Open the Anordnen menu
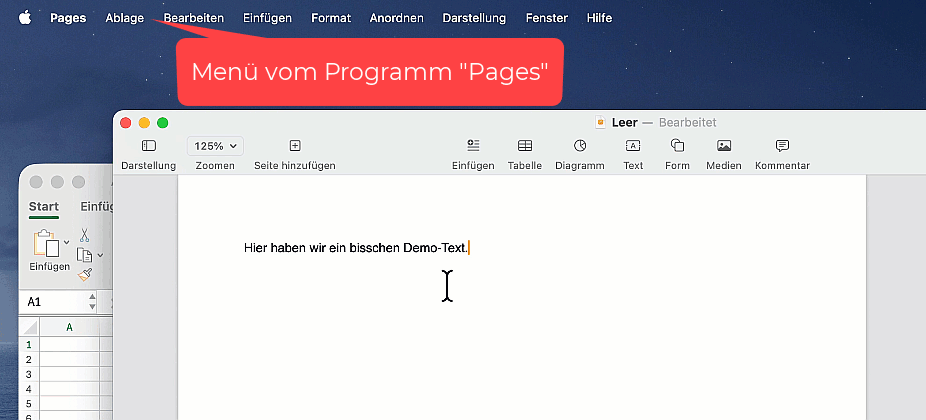 coord(397,18)
